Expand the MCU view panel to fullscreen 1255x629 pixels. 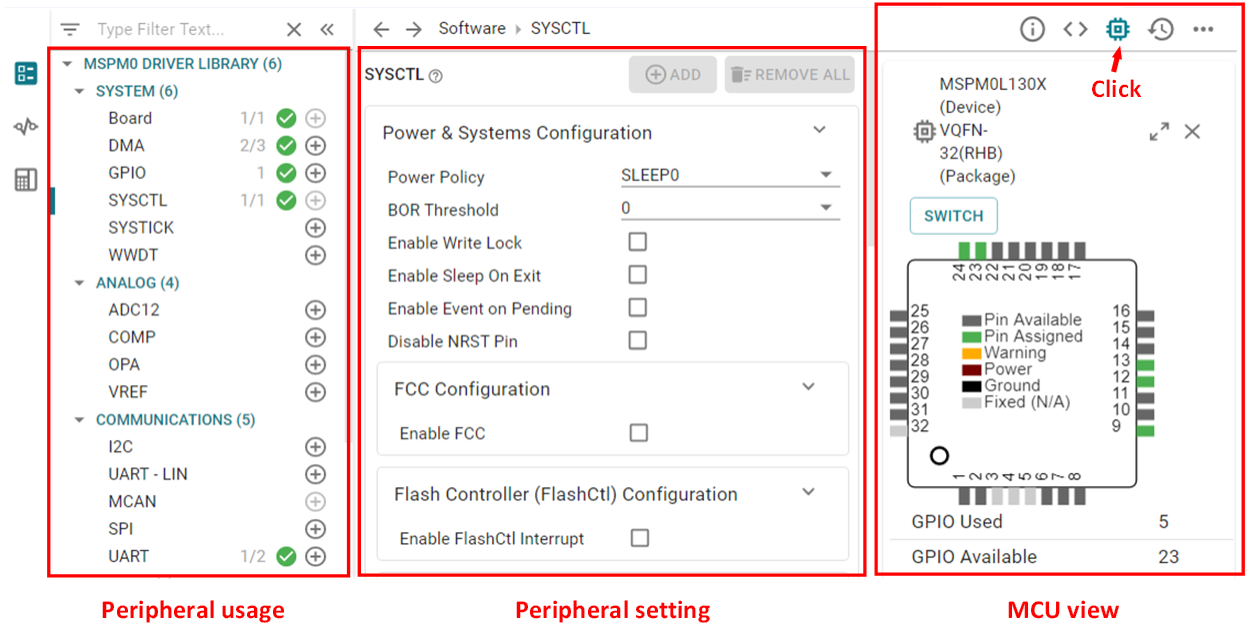[1159, 131]
